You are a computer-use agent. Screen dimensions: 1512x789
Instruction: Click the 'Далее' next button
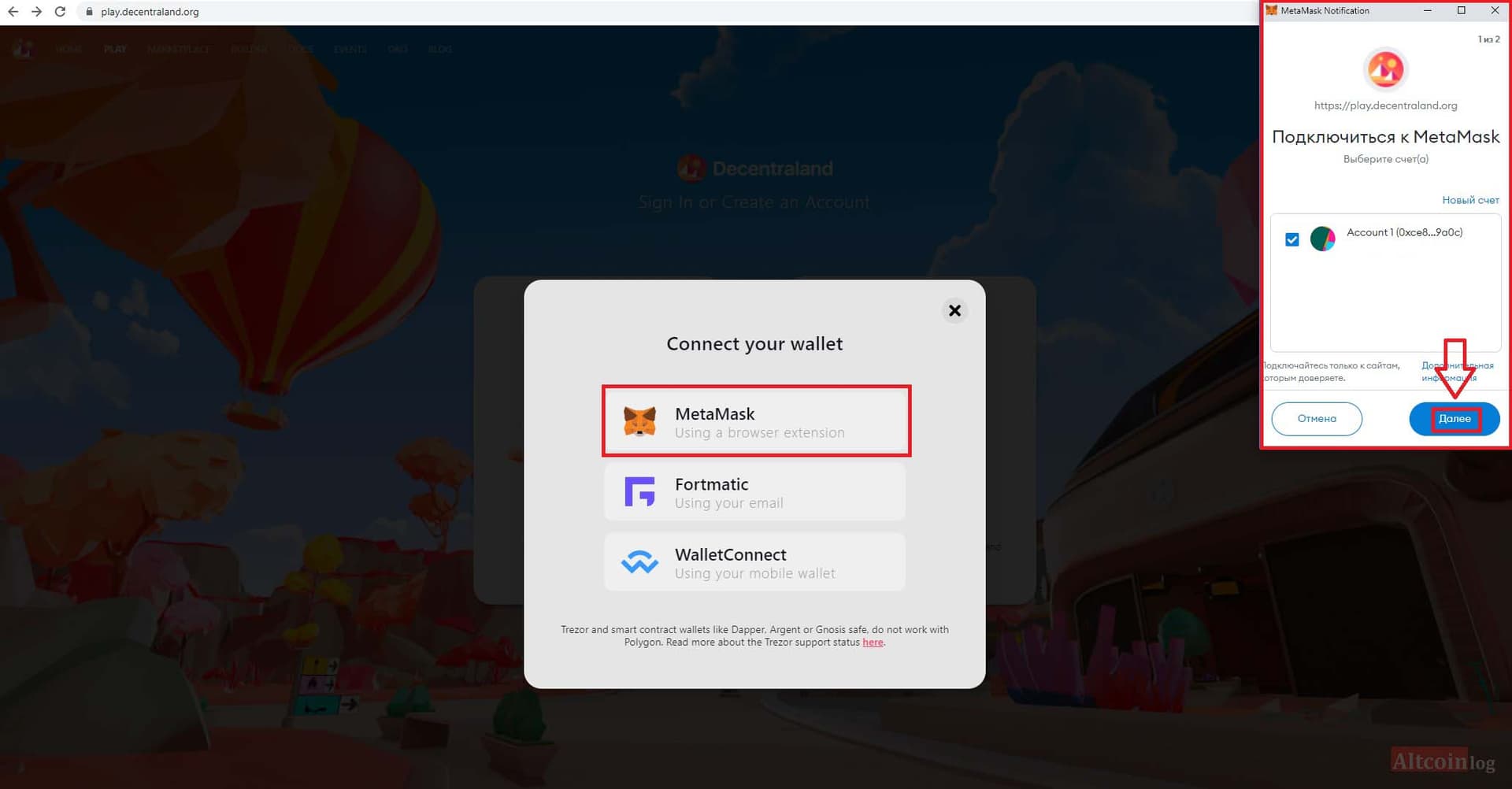point(1455,419)
